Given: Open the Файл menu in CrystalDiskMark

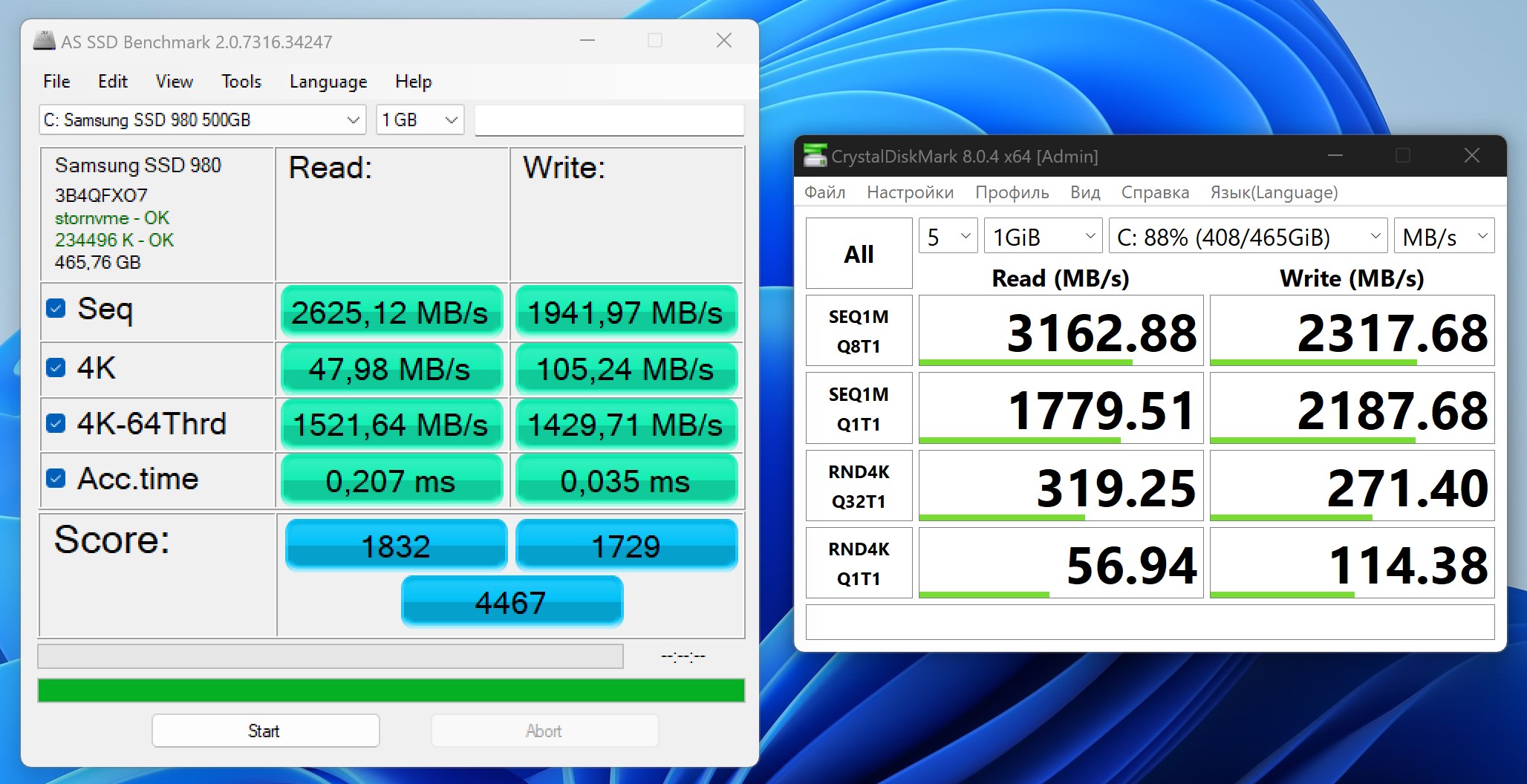Looking at the screenshot, I should 824,192.
